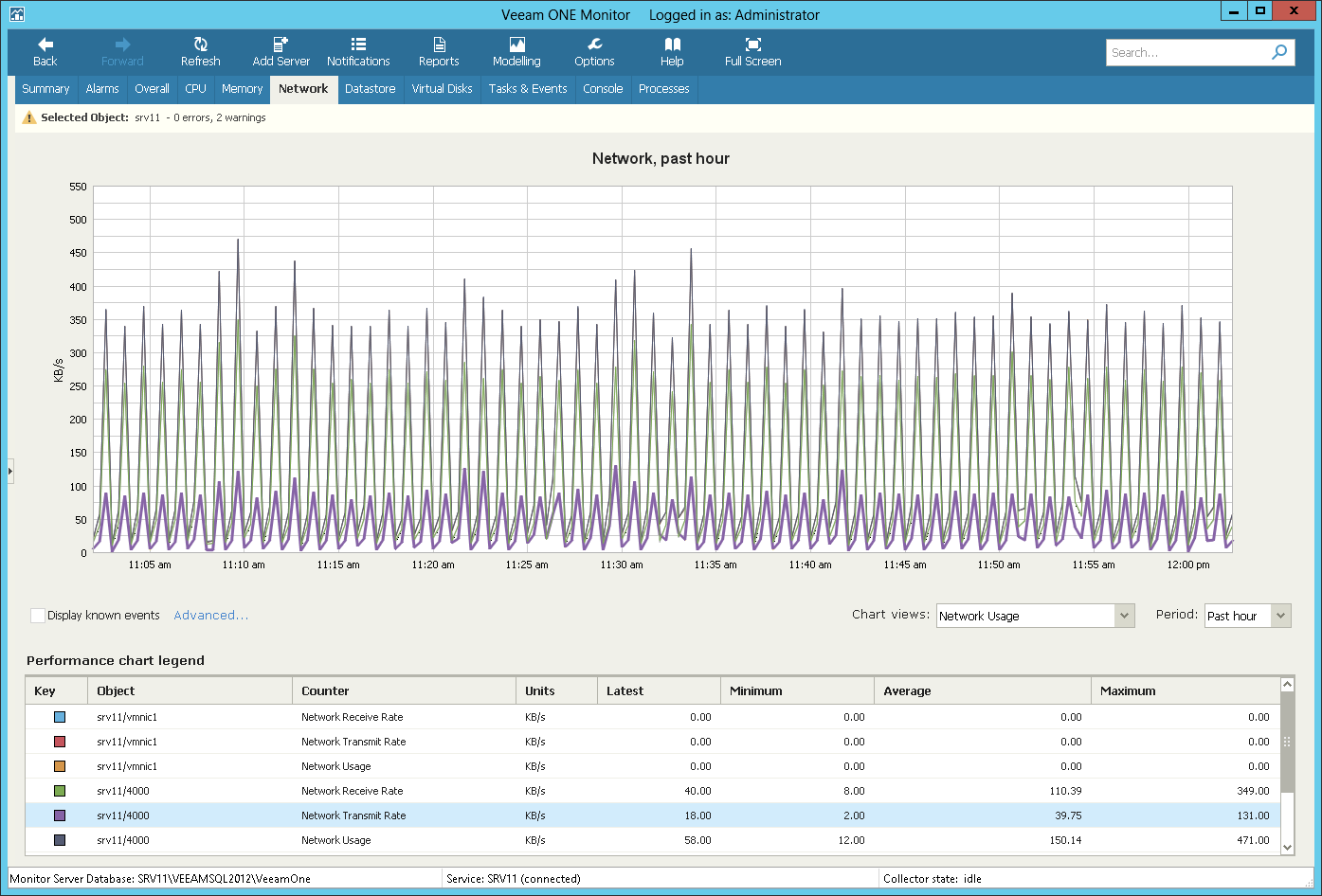Image resolution: width=1322 pixels, height=896 pixels.
Task: Sort legend by Latest column header
Action: pyautogui.click(x=660, y=691)
